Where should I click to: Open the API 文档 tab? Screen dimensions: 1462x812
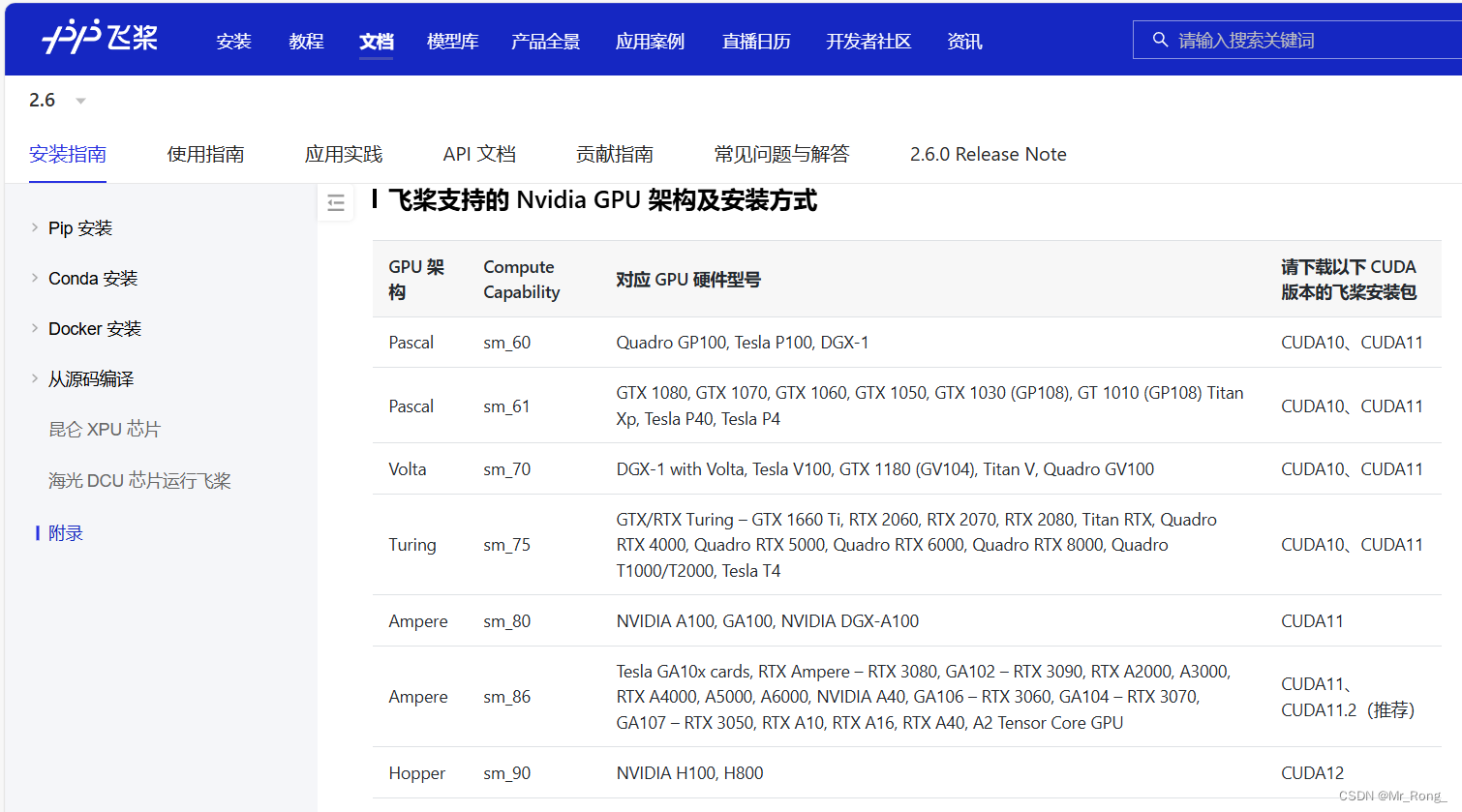(x=479, y=154)
